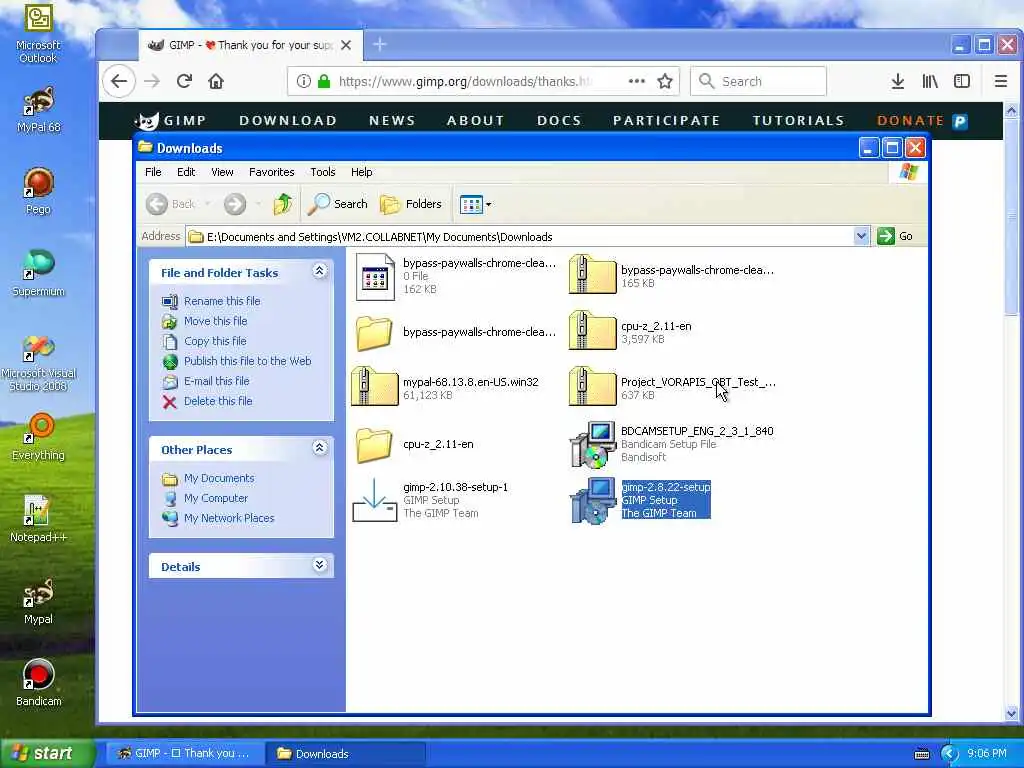This screenshot has height=768, width=1024.
Task: Open DOWNLOAD in the GIMP site navigation
Action: click(288, 121)
